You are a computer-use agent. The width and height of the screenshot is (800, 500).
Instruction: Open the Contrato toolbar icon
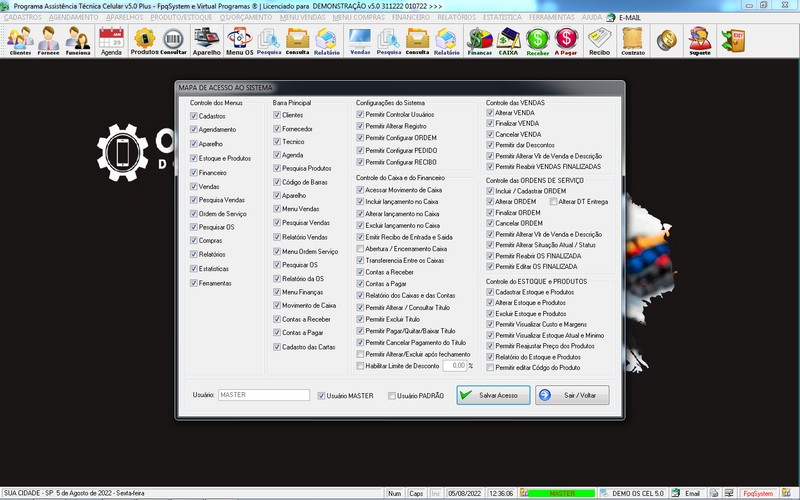[x=632, y=40]
